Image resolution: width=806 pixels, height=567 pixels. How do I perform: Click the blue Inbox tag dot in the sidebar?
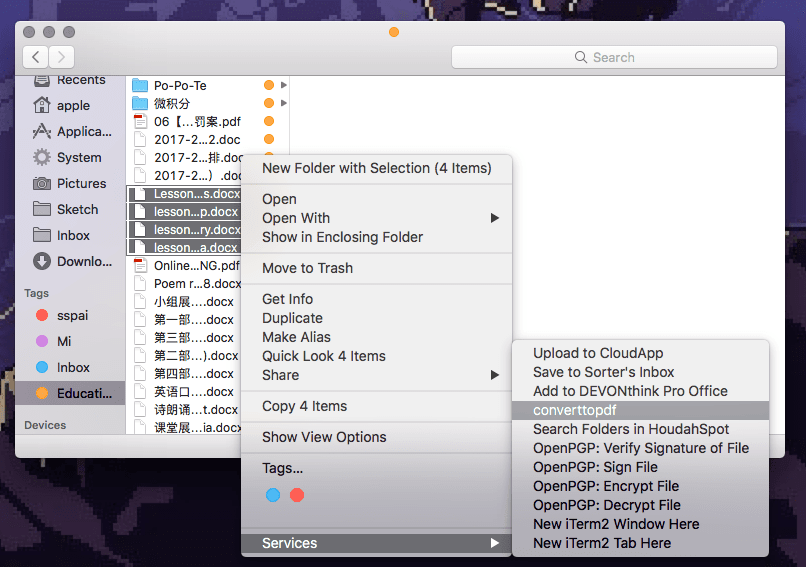pos(42,367)
